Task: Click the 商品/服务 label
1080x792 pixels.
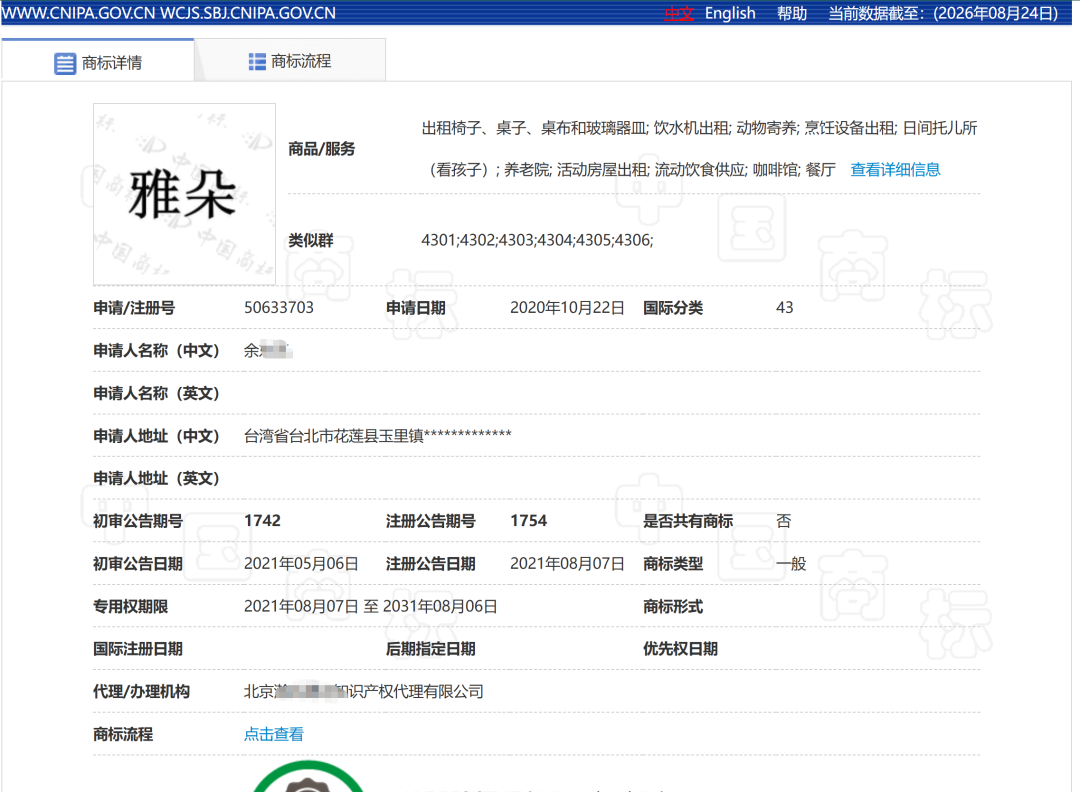Action: point(322,149)
